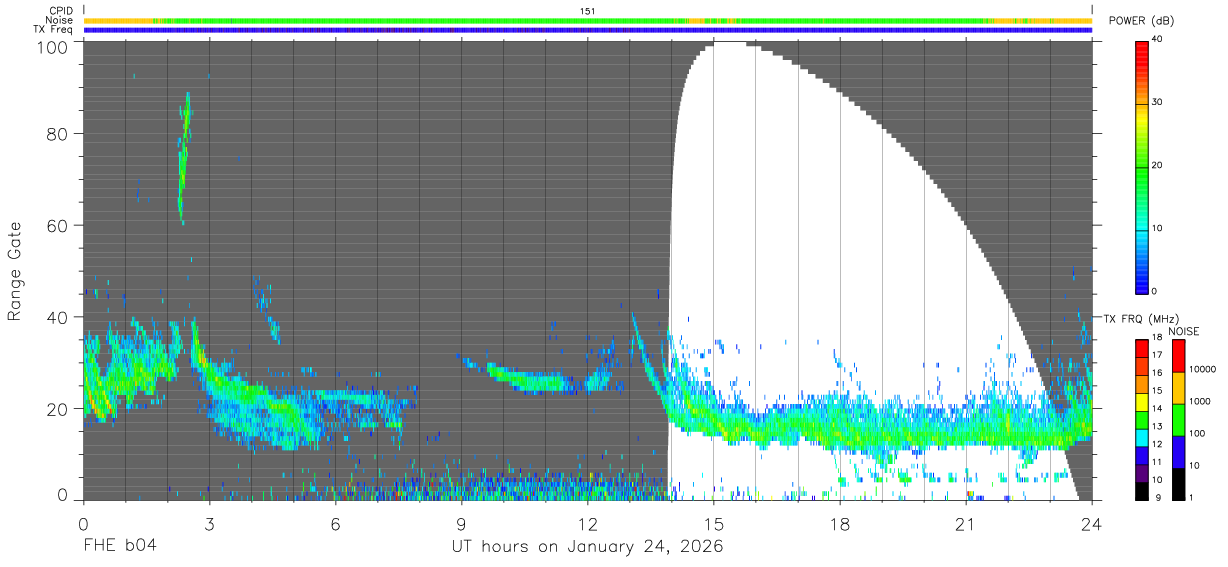Click the TX FRQ (MHz) legend title
The image size is (1228, 567).
1141,319
